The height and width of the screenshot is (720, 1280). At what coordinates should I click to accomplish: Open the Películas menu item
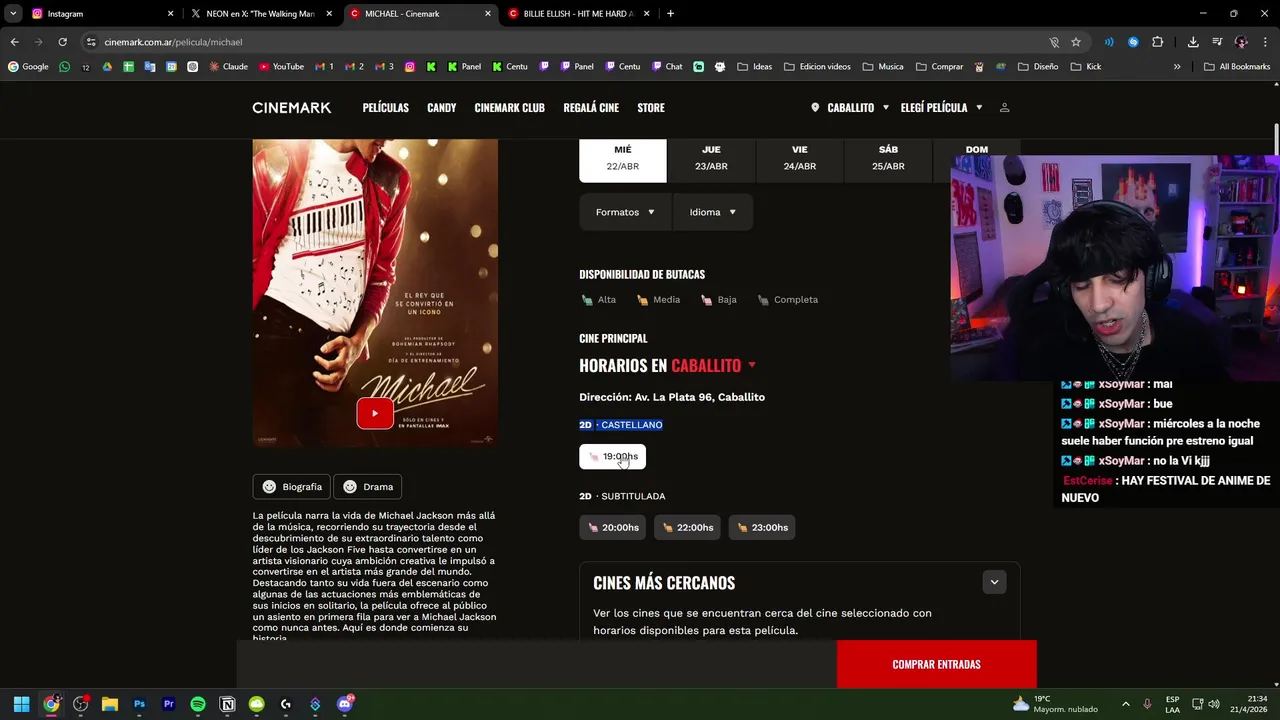(385, 107)
